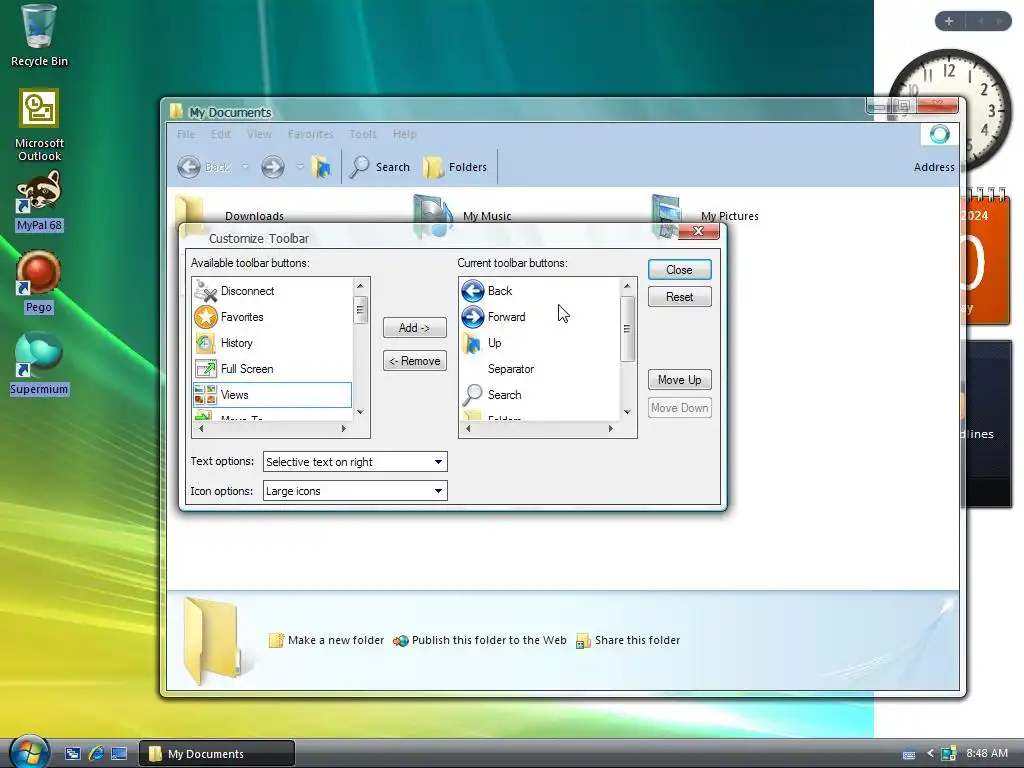
Task: Click the taskbar clock 8:48 AM
Action: 987,754
